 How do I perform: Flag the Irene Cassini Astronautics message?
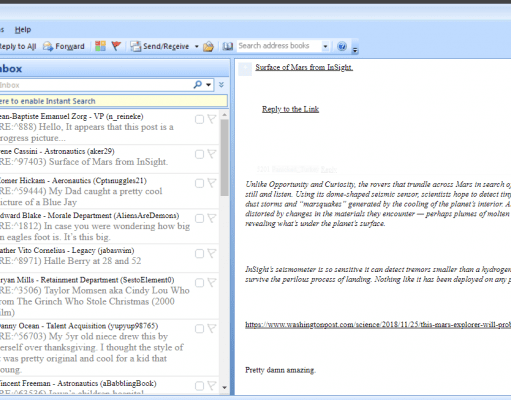(x=212, y=154)
